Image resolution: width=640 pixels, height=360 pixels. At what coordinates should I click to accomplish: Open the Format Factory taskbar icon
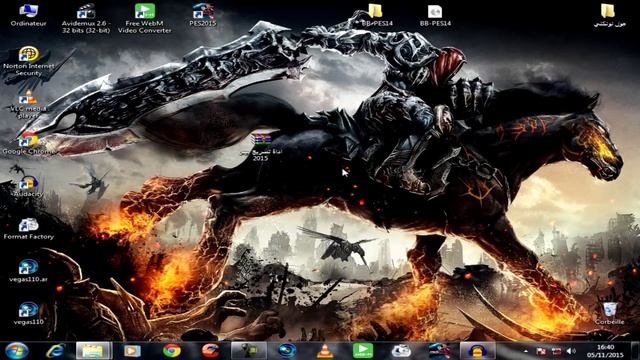point(402,351)
